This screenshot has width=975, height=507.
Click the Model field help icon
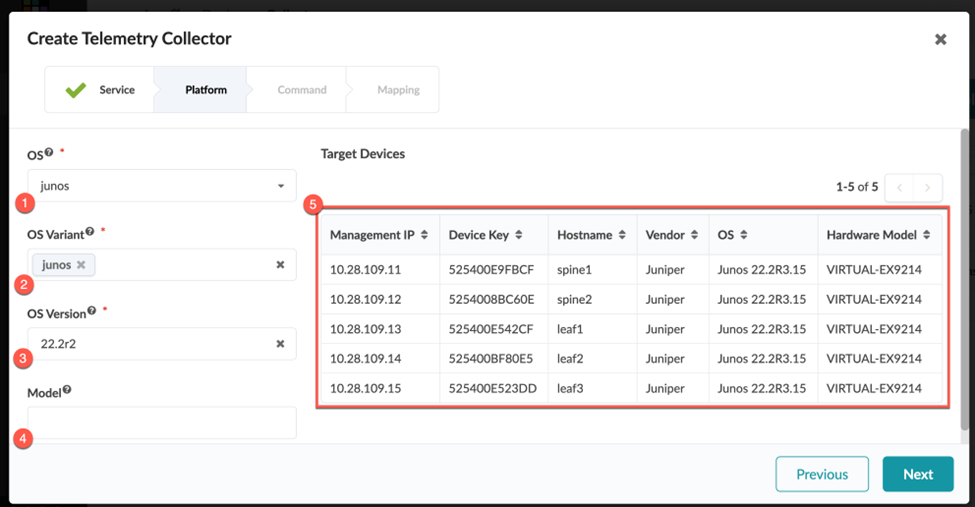click(67, 391)
